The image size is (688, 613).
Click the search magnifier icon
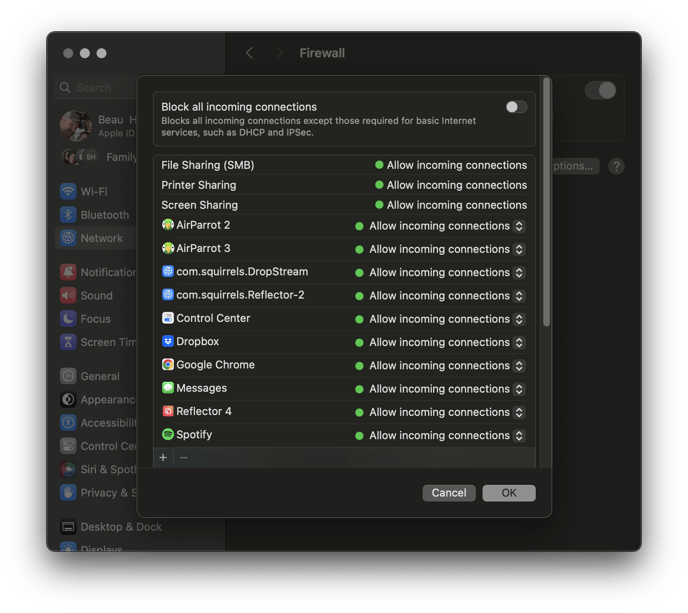click(65, 88)
